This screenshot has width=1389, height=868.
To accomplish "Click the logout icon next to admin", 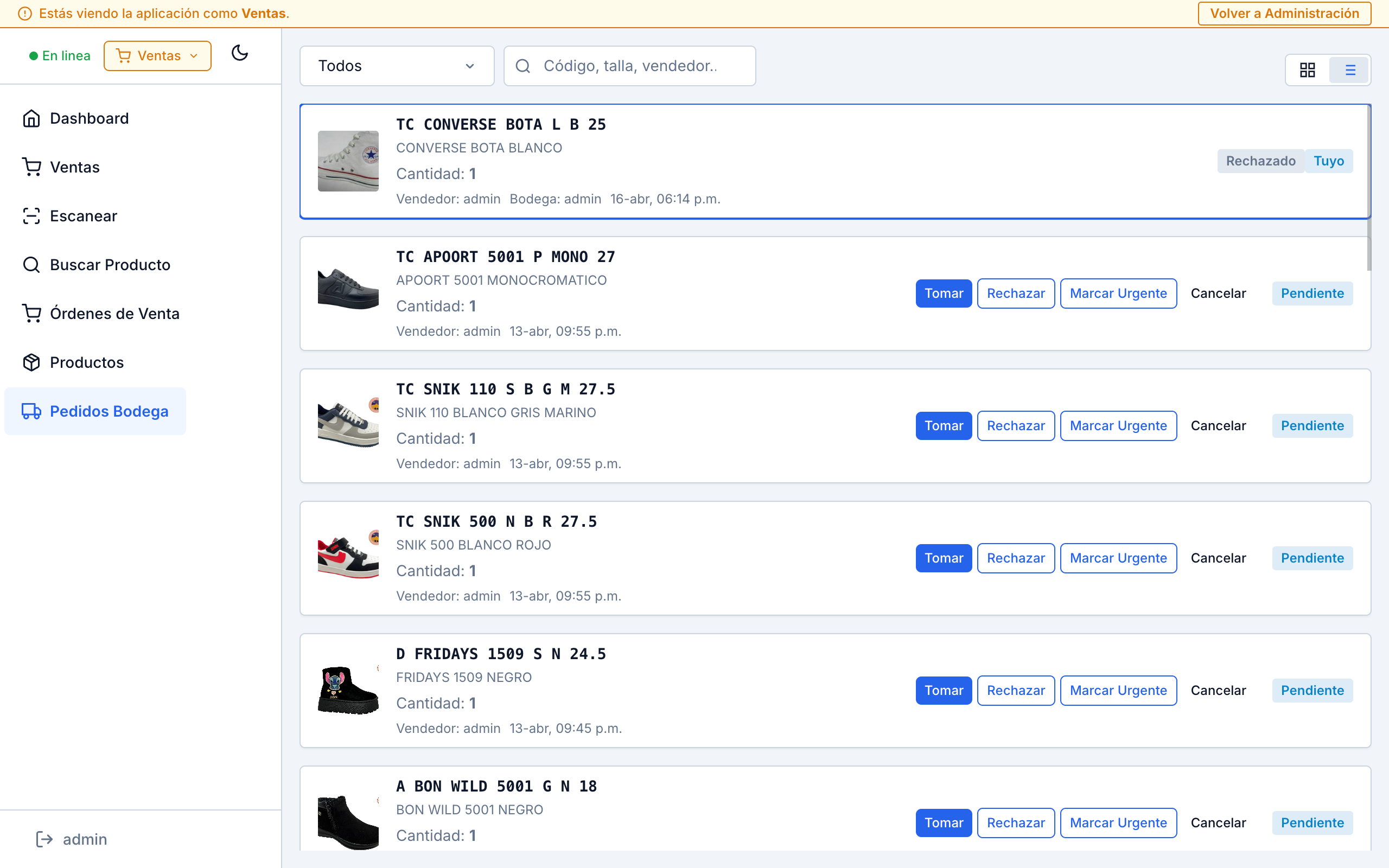I will click(45, 839).
